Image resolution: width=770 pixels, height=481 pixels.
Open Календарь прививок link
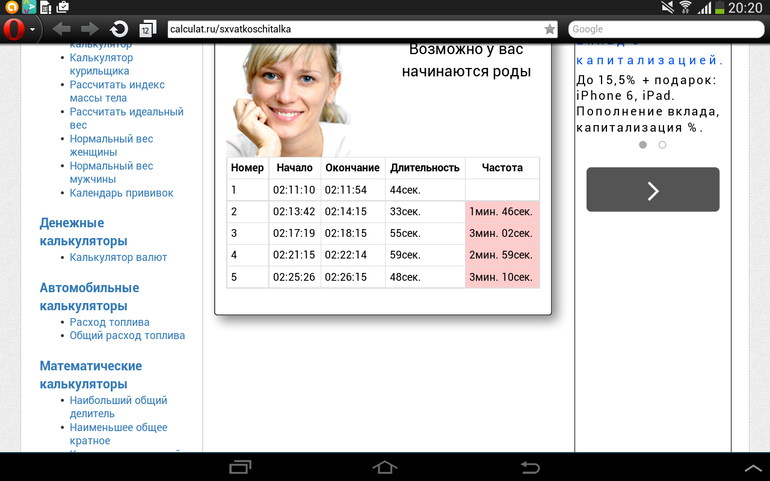(121, 193)
